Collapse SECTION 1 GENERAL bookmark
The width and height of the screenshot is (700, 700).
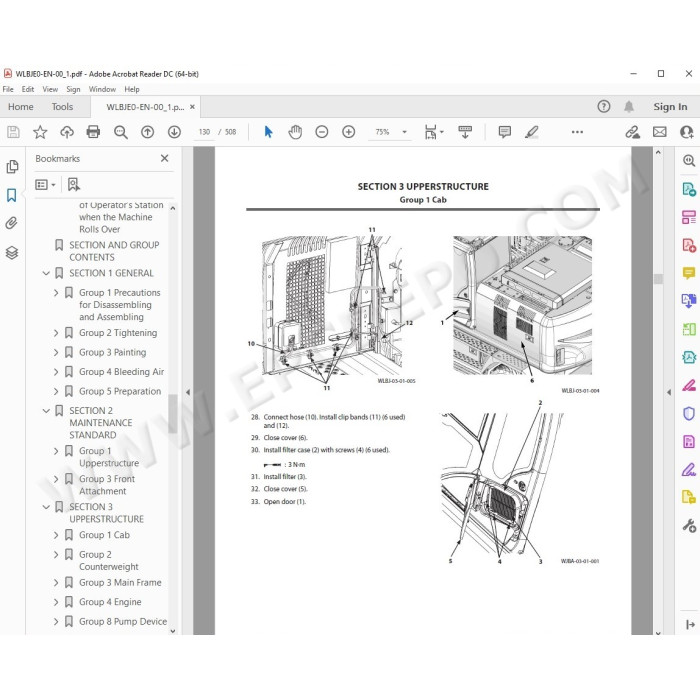tap(46, 273)
